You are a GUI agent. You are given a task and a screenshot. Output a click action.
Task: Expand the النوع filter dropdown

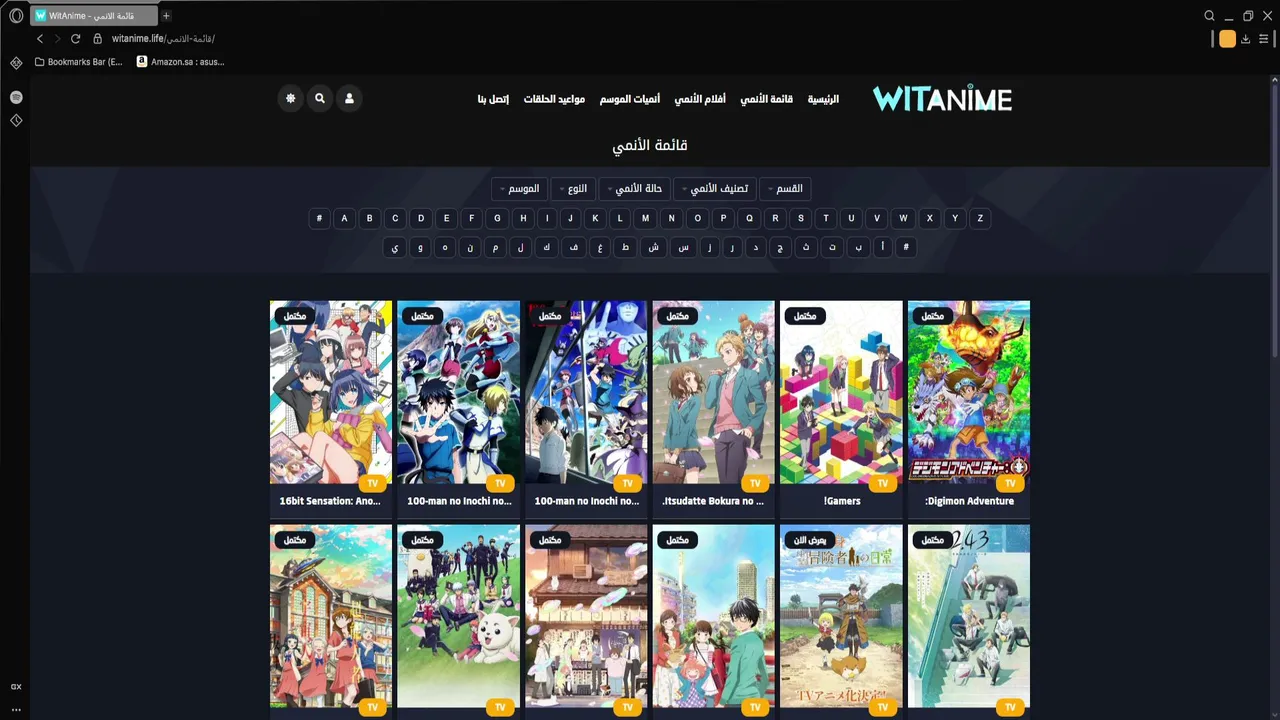573,189
